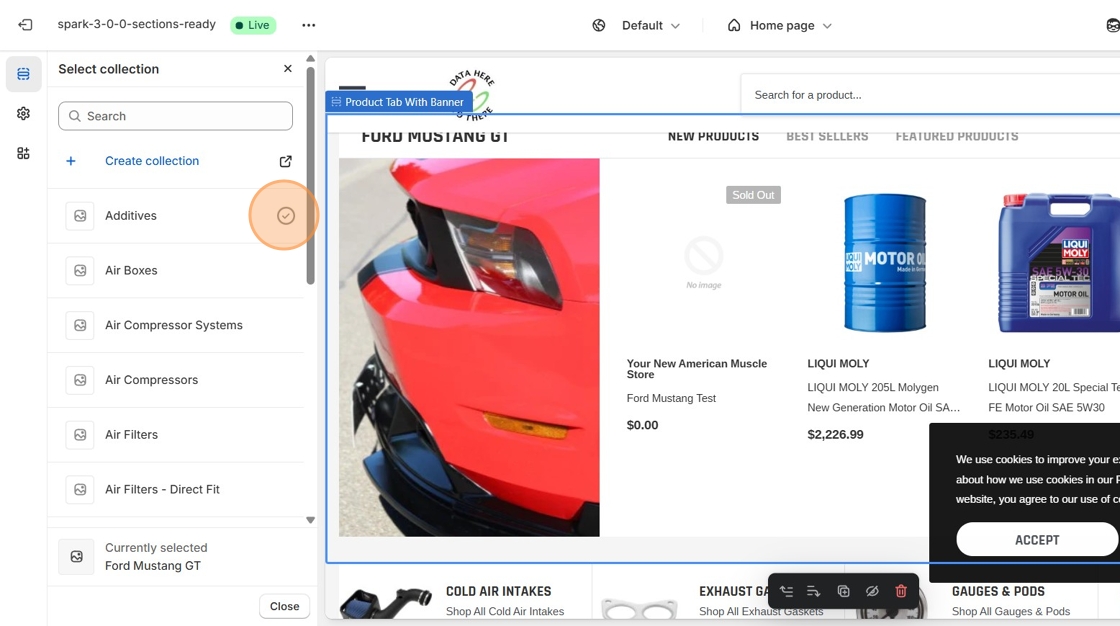The width and height of the screenshot is (1120, 626).
Task: Click the red Mustang banner image
Action: click(469, 347)
